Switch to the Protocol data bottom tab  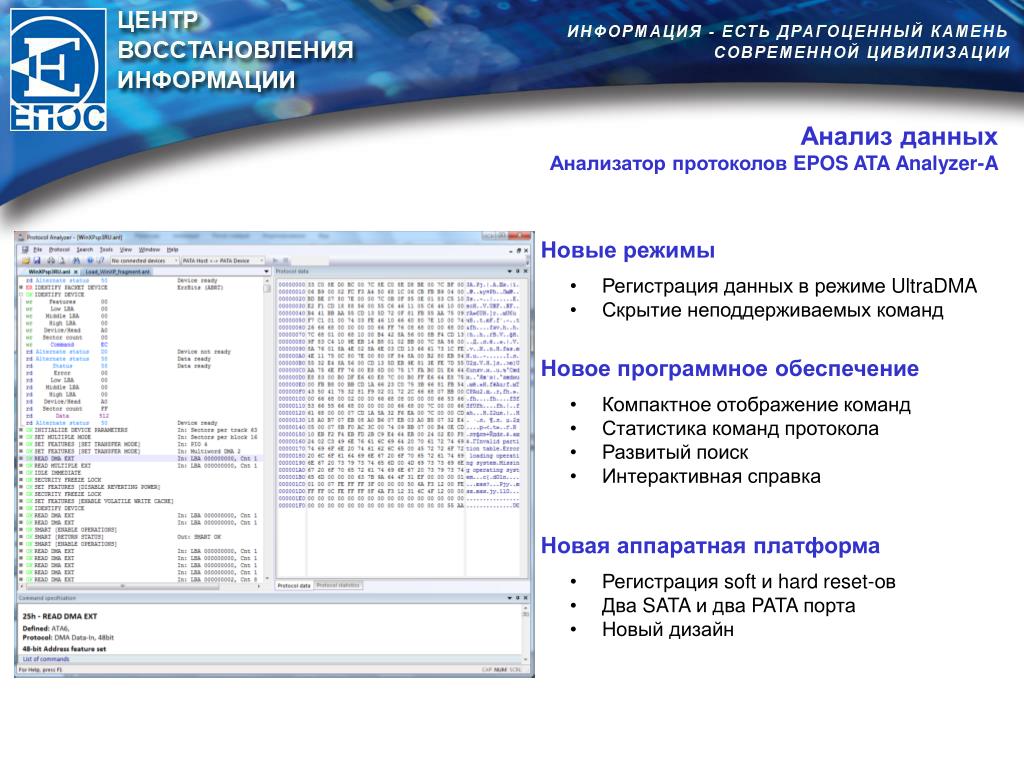click(294, 586)
